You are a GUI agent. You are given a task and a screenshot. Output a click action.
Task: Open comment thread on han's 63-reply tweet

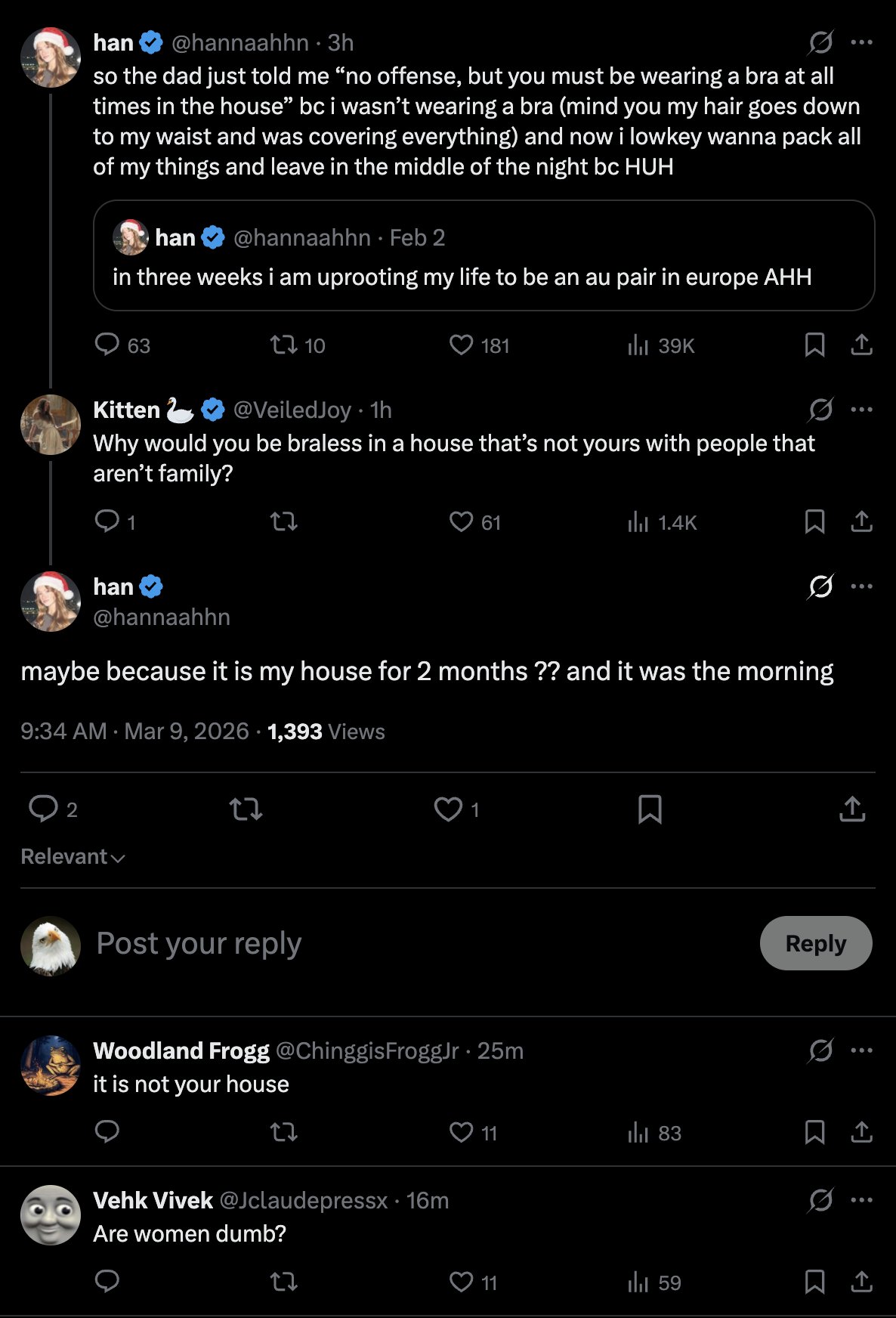[x=107, y=345]
